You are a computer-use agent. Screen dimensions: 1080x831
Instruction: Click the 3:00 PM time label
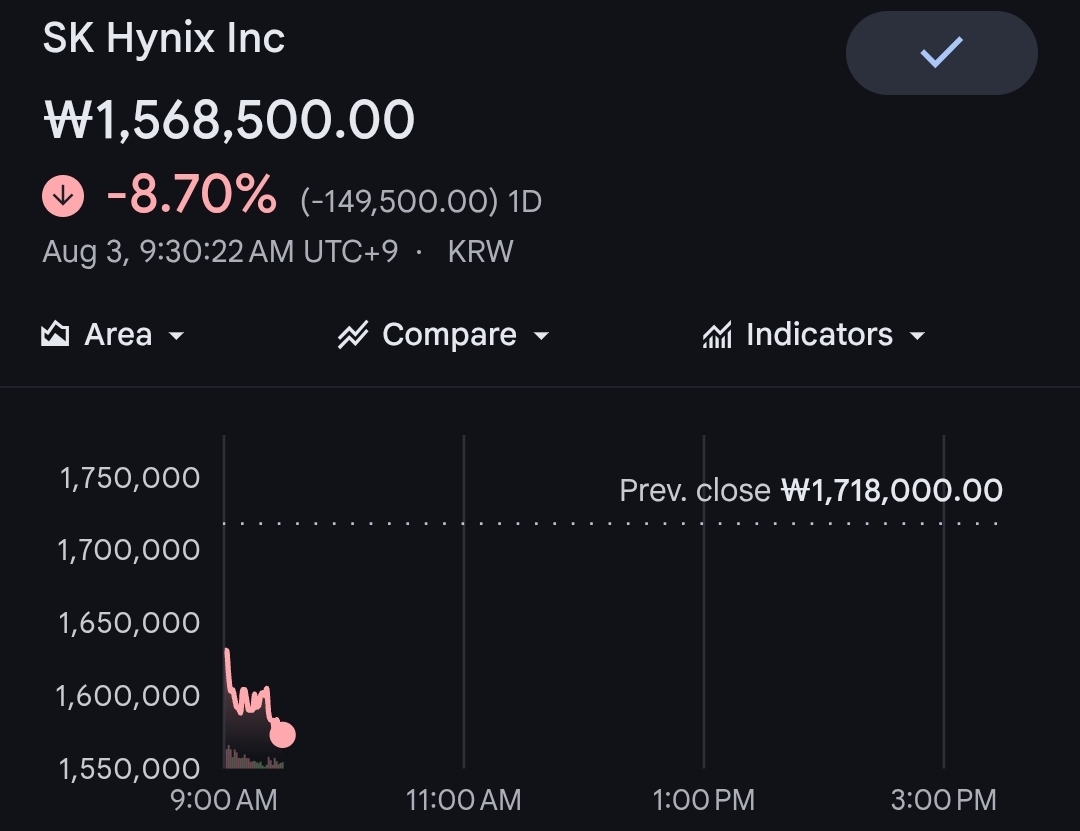(944, 801)
